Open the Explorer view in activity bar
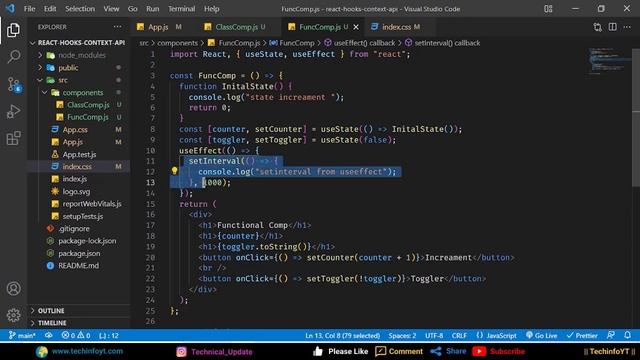Viewport: 640px width, 360px height. (x=13, y=30)
